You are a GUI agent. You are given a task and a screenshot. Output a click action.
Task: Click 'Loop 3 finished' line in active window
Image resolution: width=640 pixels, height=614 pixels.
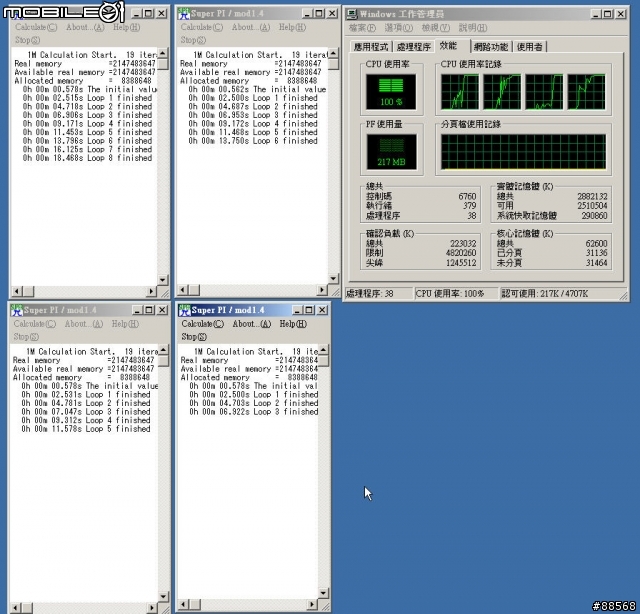253,412
